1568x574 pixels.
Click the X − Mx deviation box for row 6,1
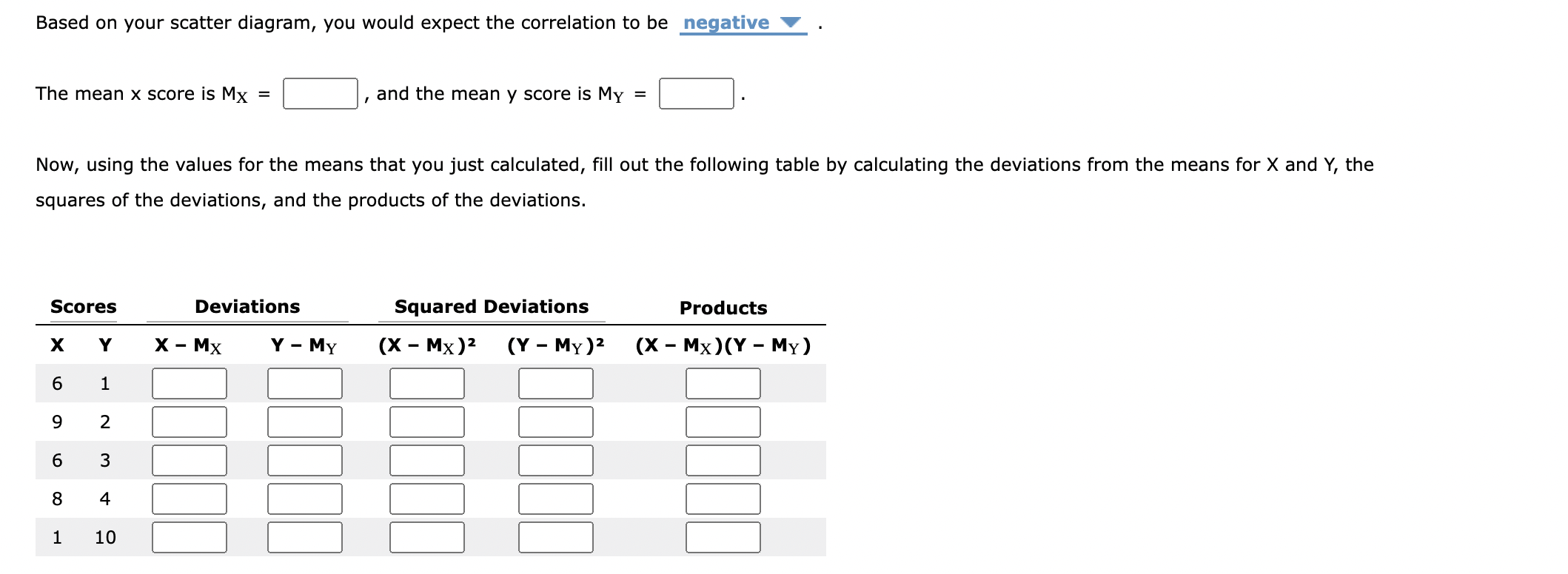[189, 383]
